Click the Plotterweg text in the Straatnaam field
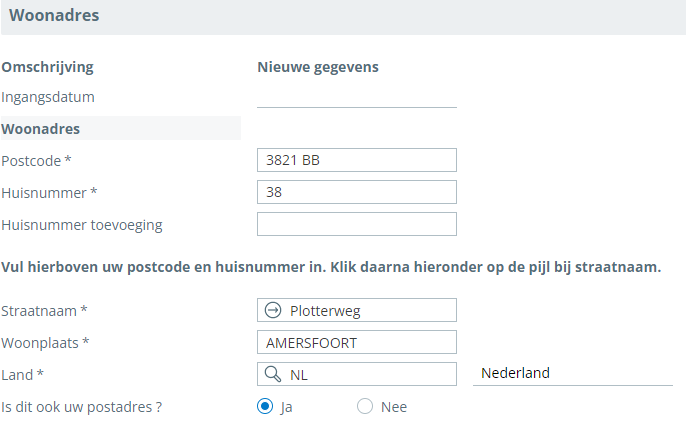686x429 pixels. (x=325, y=310)
